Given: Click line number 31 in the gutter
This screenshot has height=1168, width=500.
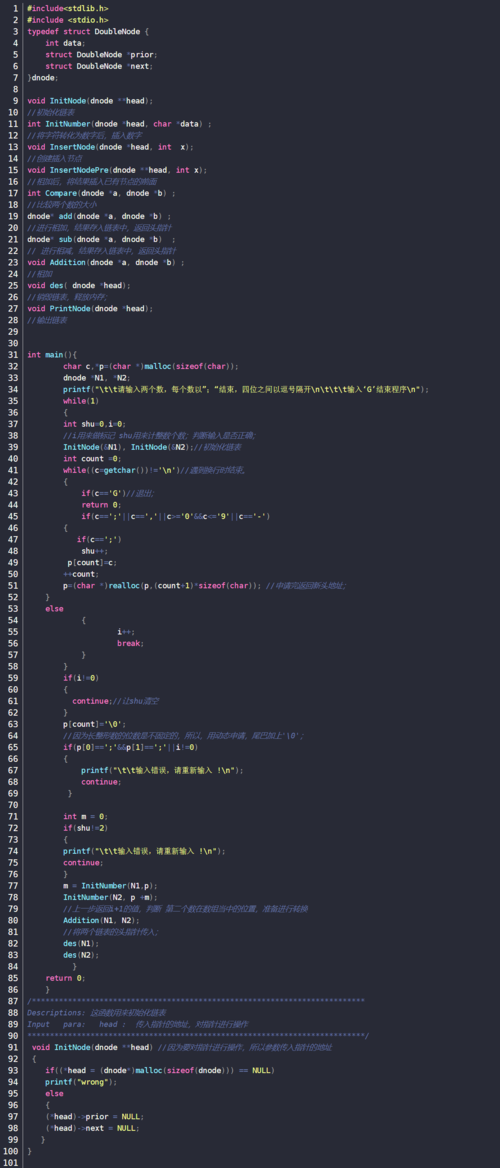Looking at the screenshot, I should click(x=14, y=355).
